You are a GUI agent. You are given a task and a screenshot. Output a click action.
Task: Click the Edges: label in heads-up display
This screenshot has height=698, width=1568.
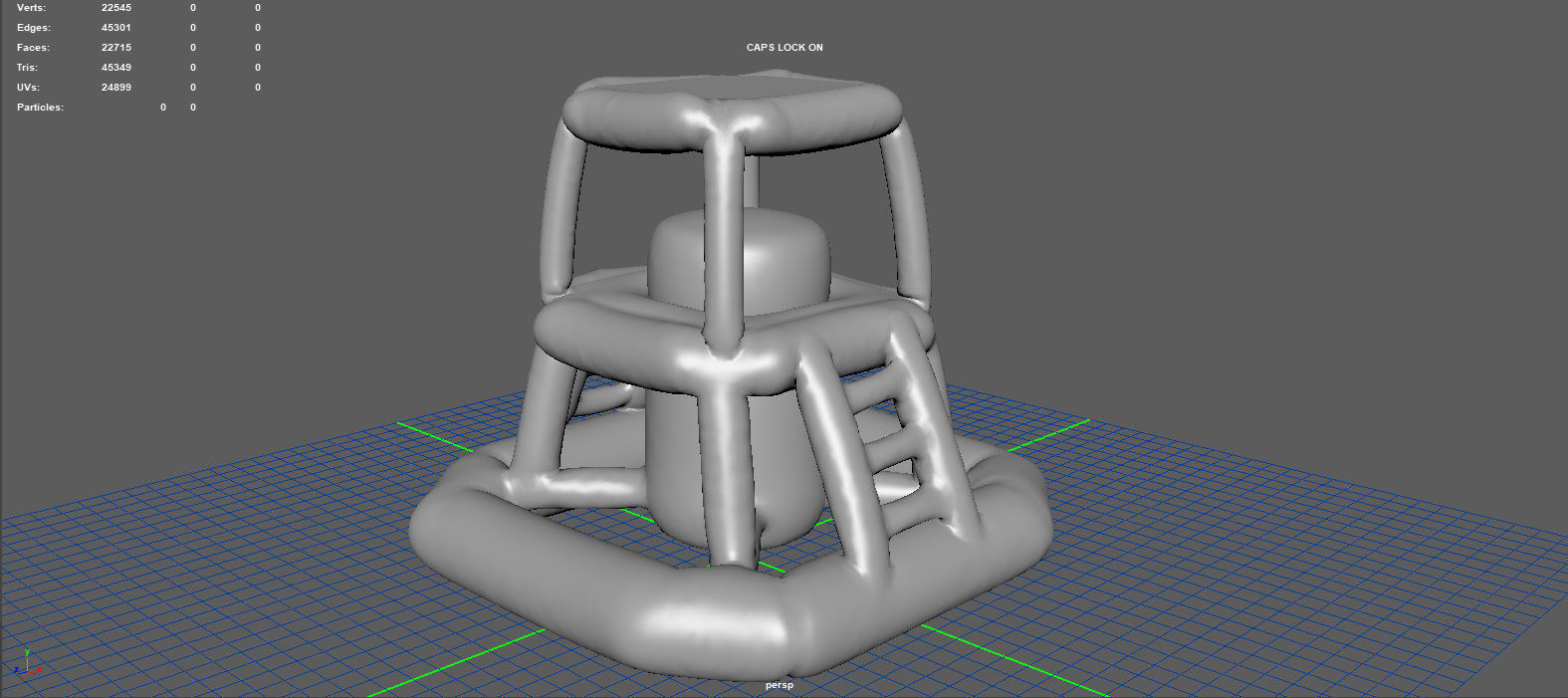[34, 28]
